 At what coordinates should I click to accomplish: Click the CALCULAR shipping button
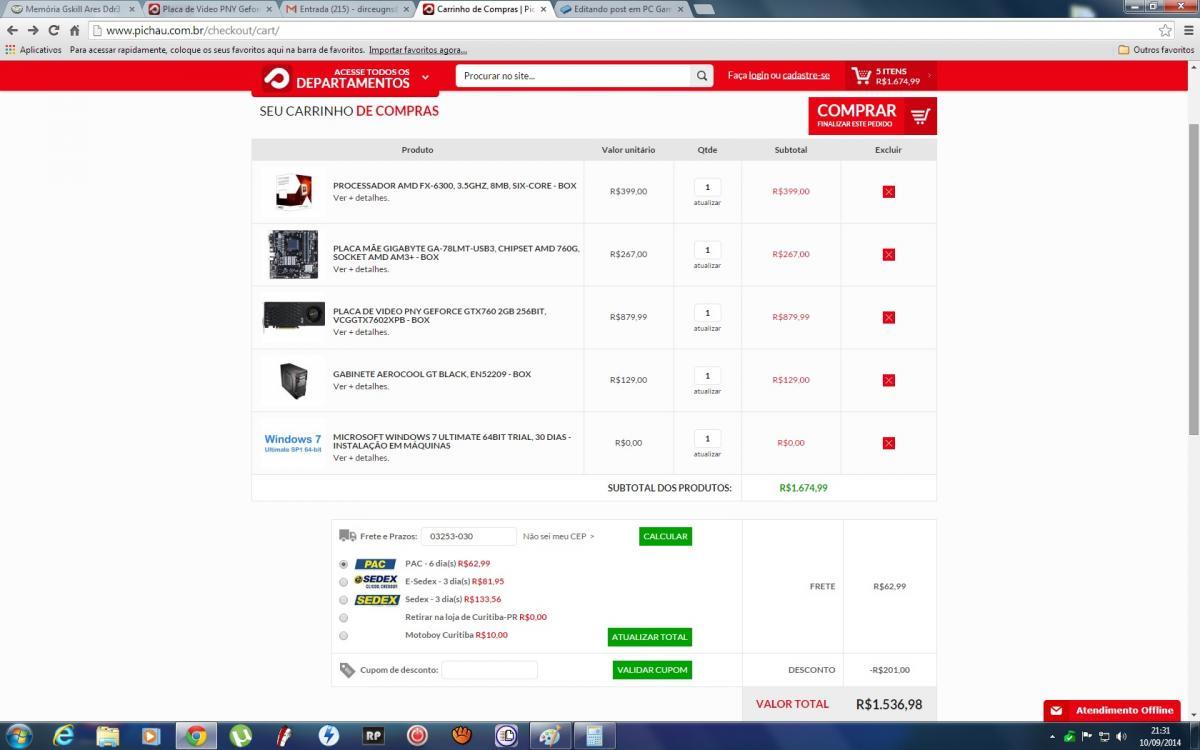(x=665, y=537)
